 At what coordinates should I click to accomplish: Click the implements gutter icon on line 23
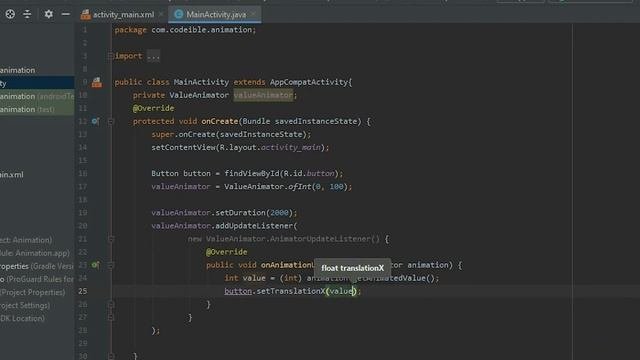click(x=95, y=265)
